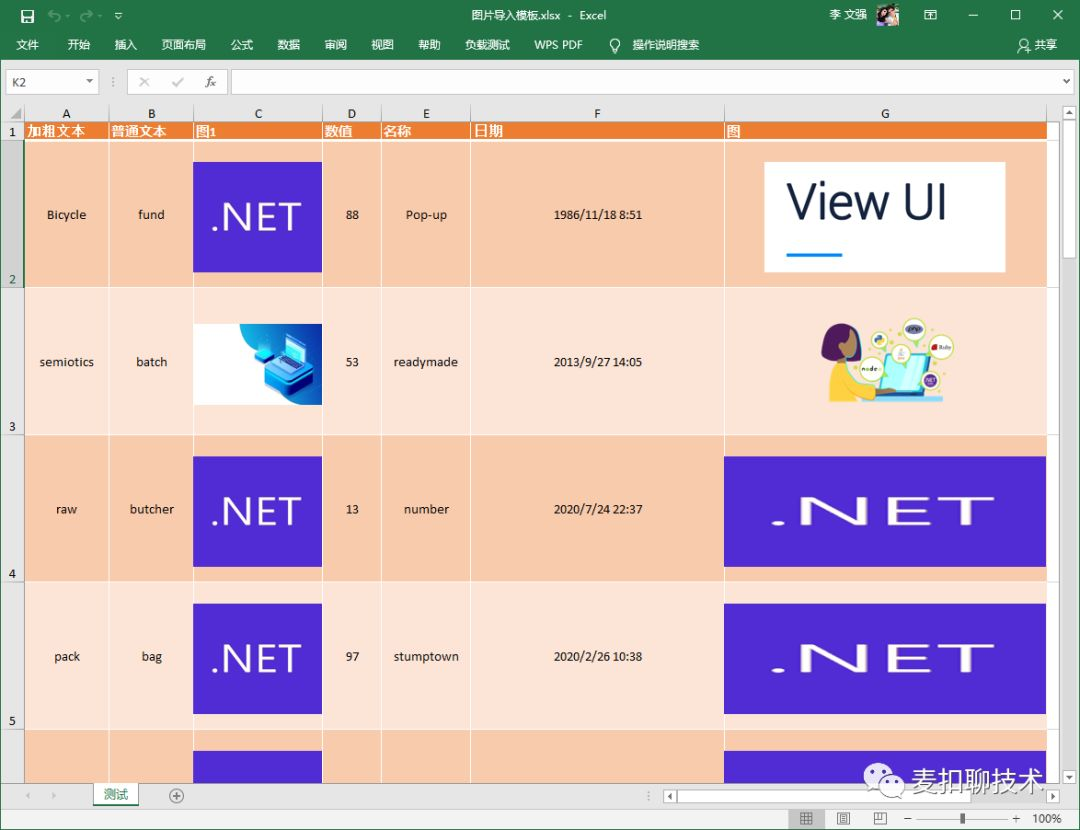
Task: Click the value cell 88
Action: tap(351, 214)
